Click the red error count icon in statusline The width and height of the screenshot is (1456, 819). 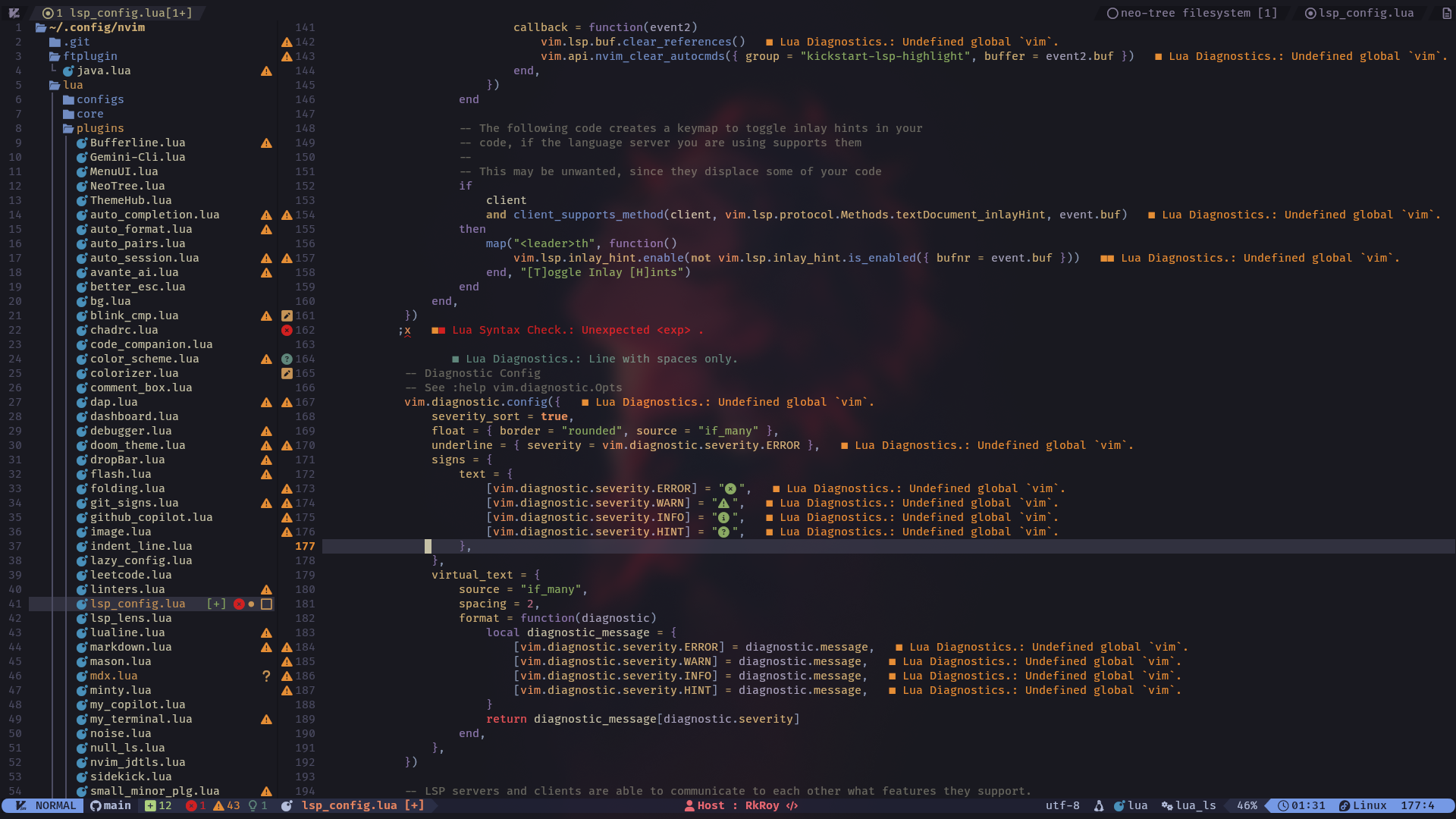(x=191, y=805)
